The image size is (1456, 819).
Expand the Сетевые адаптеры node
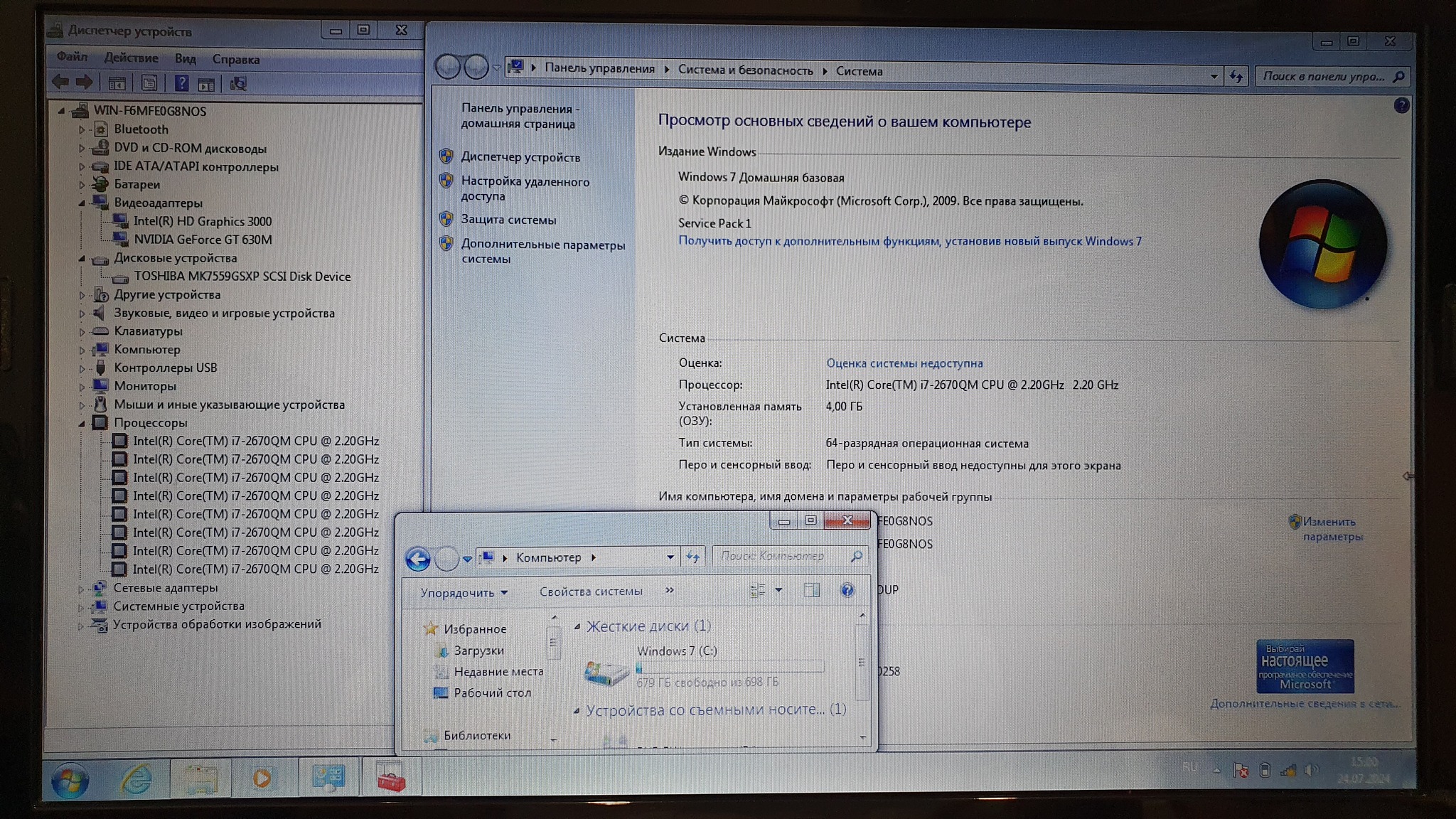point(81,589)
